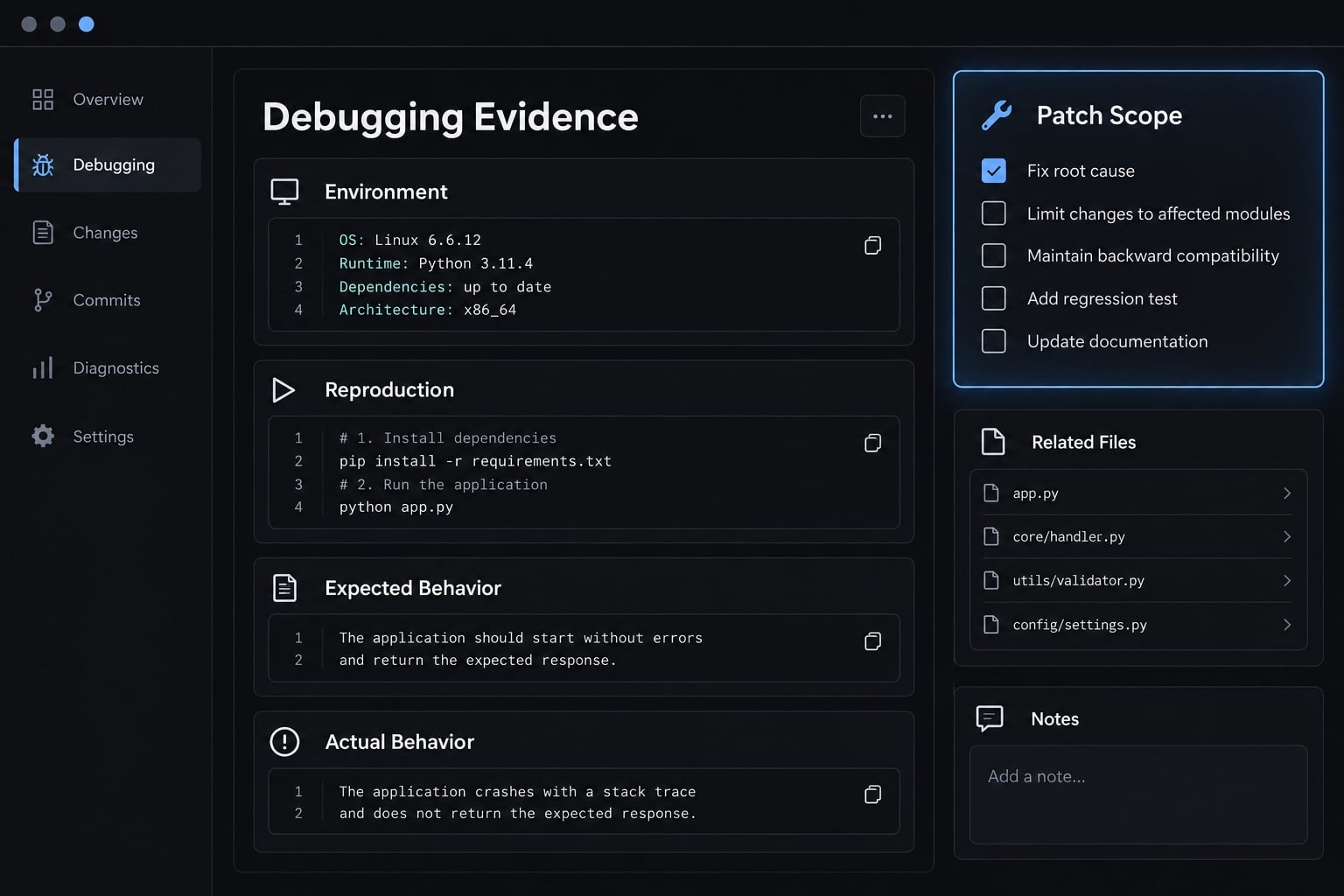Select the line 'pip install -r requirements.txt'
Screen dimensions: 1344x896
click(x=475, y=461)
